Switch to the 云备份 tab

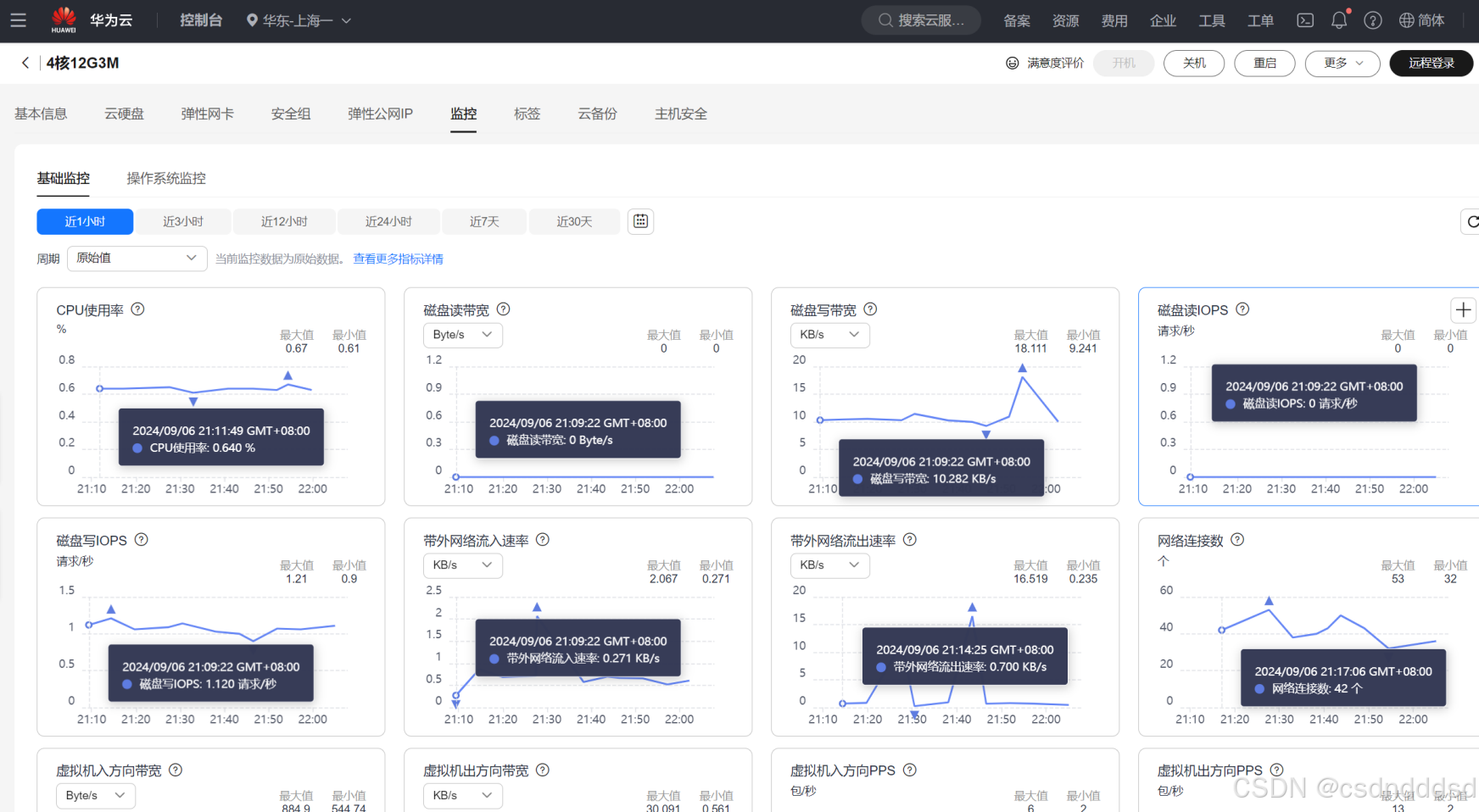pyautogui.click(x=597, y=114)
